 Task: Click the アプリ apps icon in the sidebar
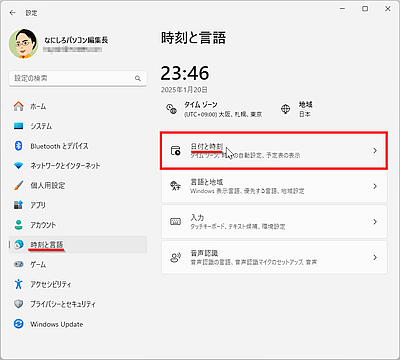19,205
